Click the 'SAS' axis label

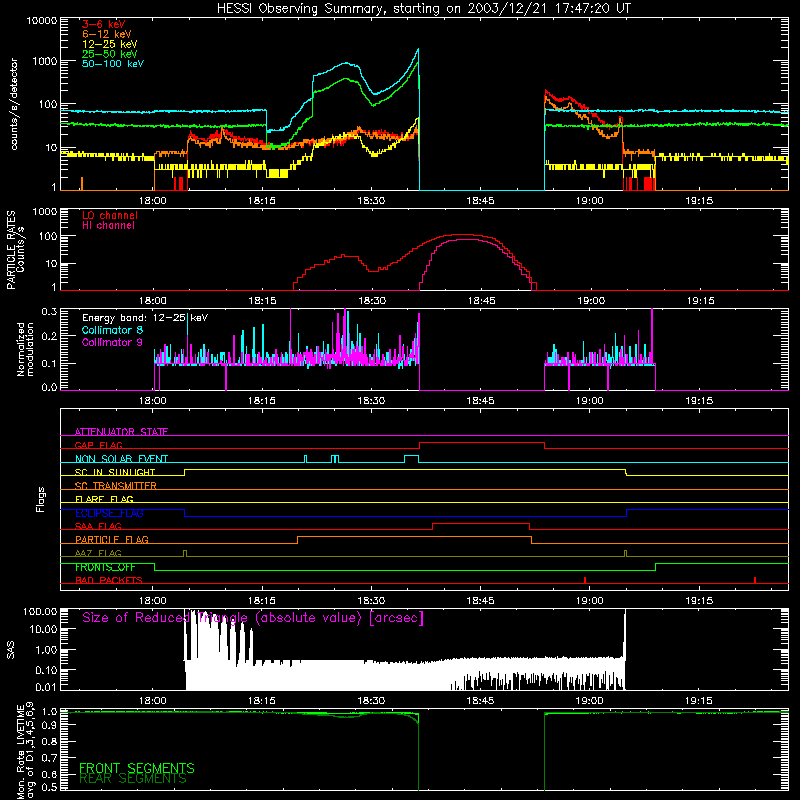click(x=11, y=650)
